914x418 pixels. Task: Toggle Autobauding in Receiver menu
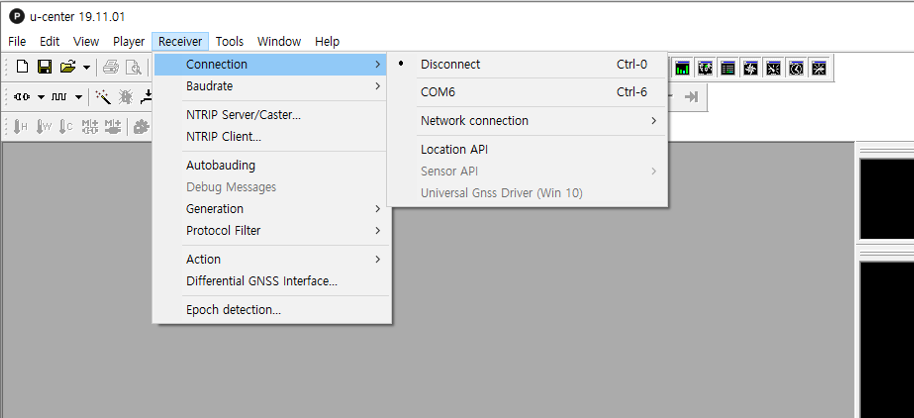coord(270,166)
